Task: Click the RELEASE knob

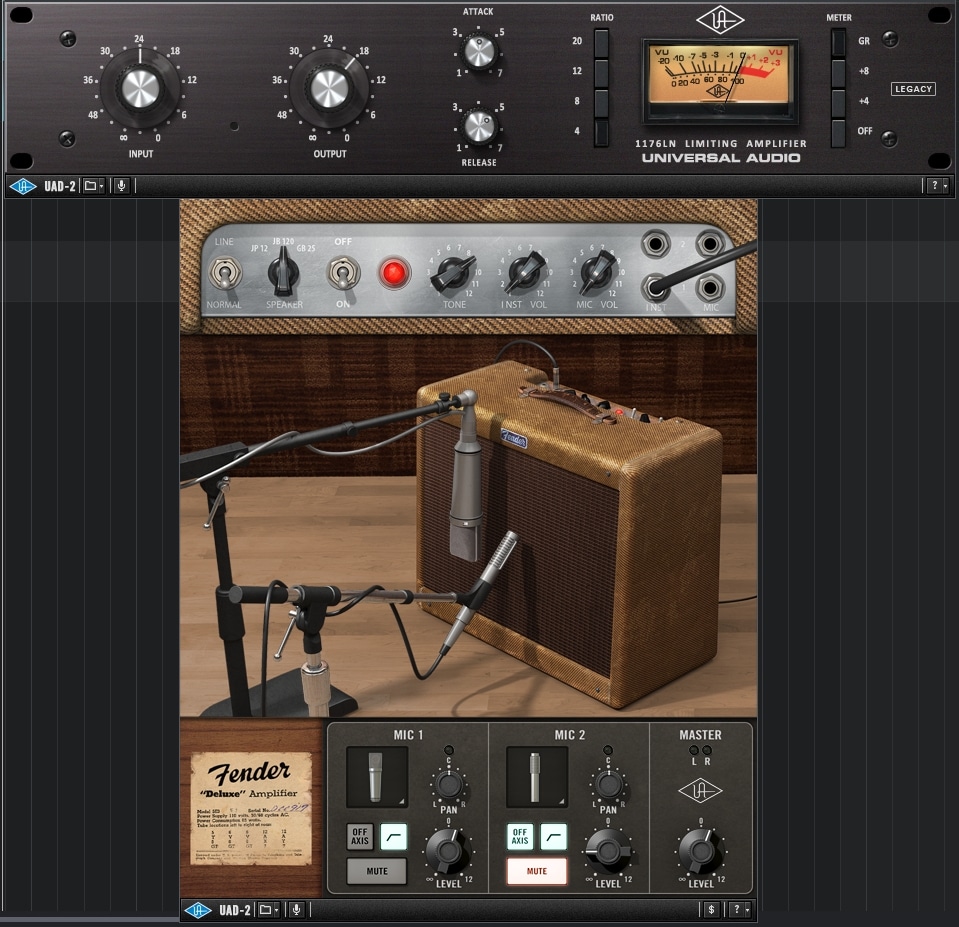Action: (480, 127)
